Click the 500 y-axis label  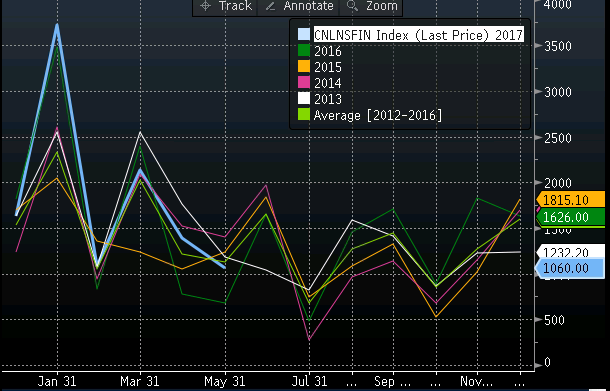click(554, 320)
